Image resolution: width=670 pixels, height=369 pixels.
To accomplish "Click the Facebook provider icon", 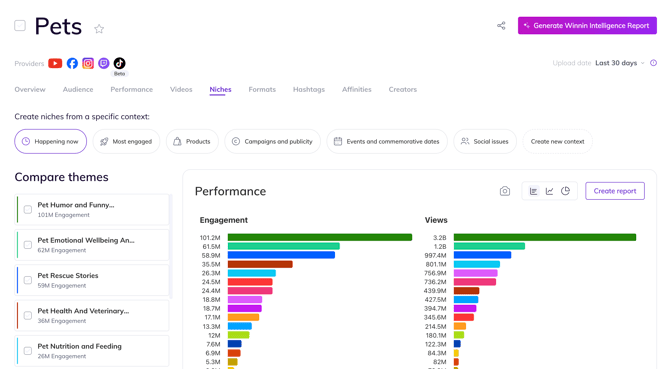I will point(72,63).
